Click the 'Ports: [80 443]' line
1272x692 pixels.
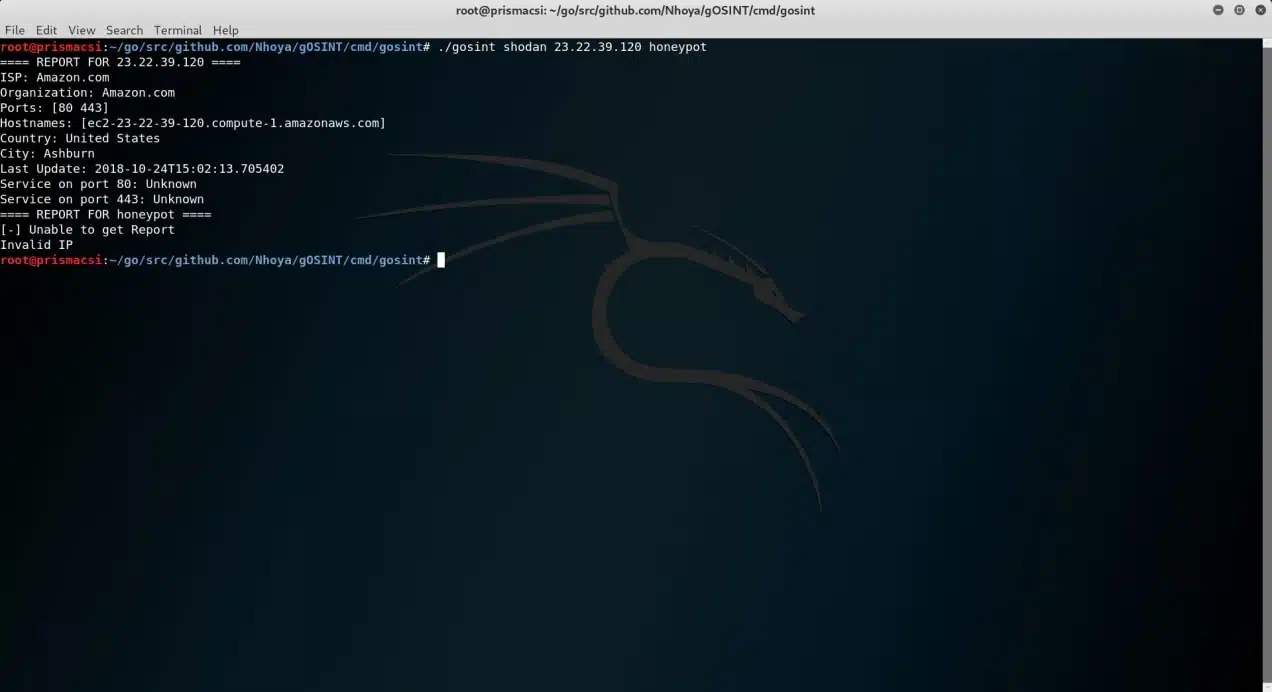coord(55,108)
